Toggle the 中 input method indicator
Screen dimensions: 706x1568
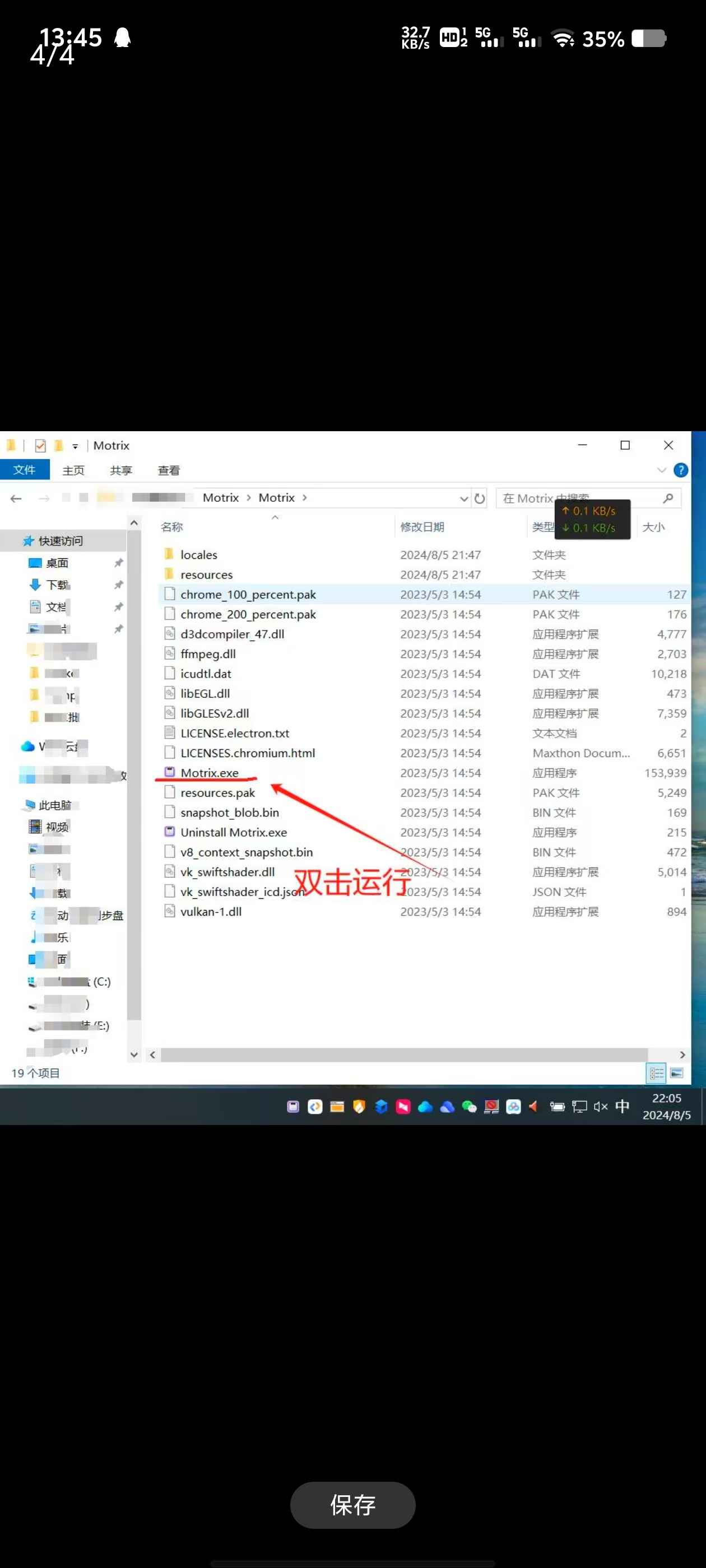(x=622, y=1106)
